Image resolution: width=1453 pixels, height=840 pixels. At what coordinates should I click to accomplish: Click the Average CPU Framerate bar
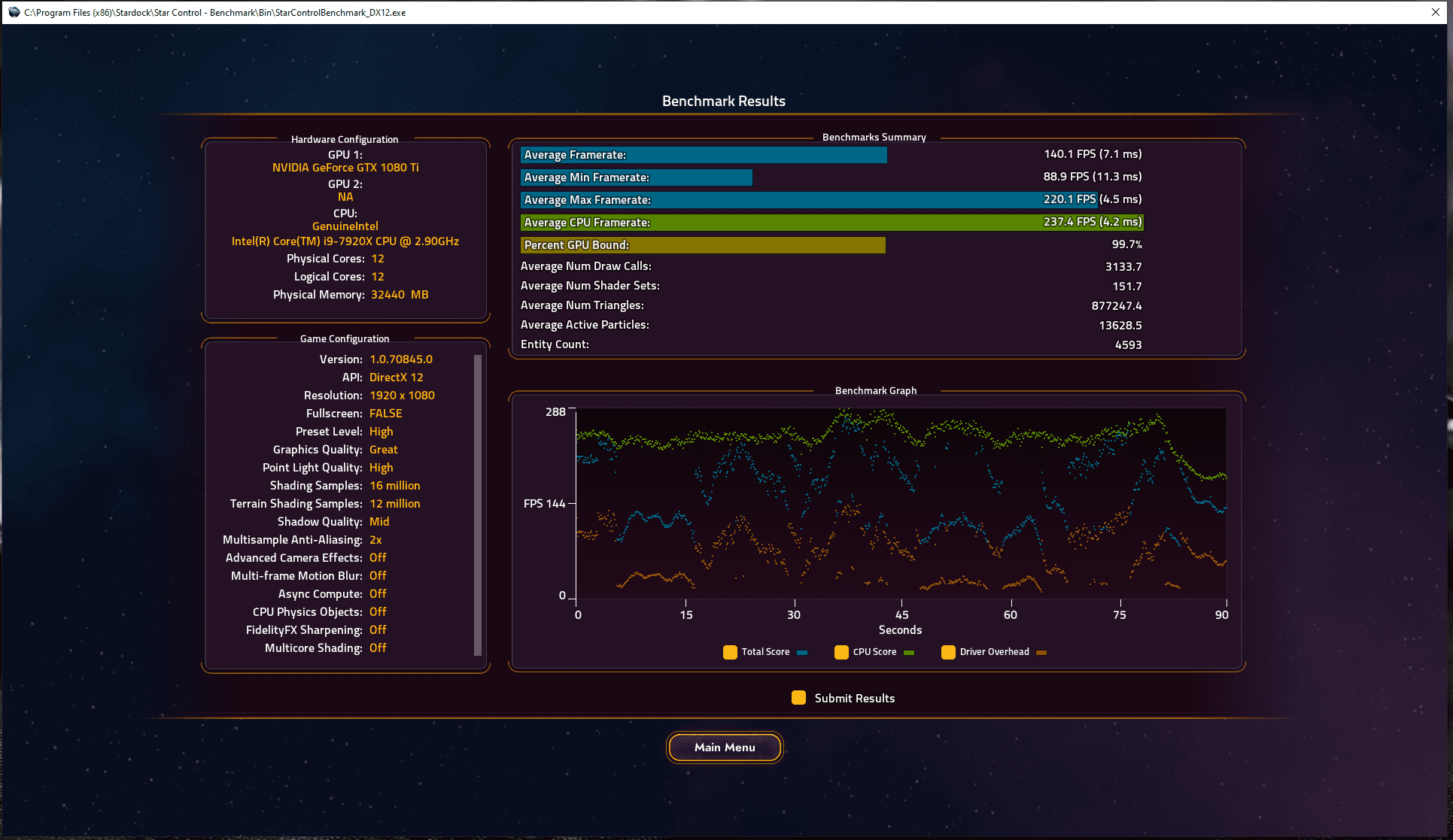tap(832, 223)
